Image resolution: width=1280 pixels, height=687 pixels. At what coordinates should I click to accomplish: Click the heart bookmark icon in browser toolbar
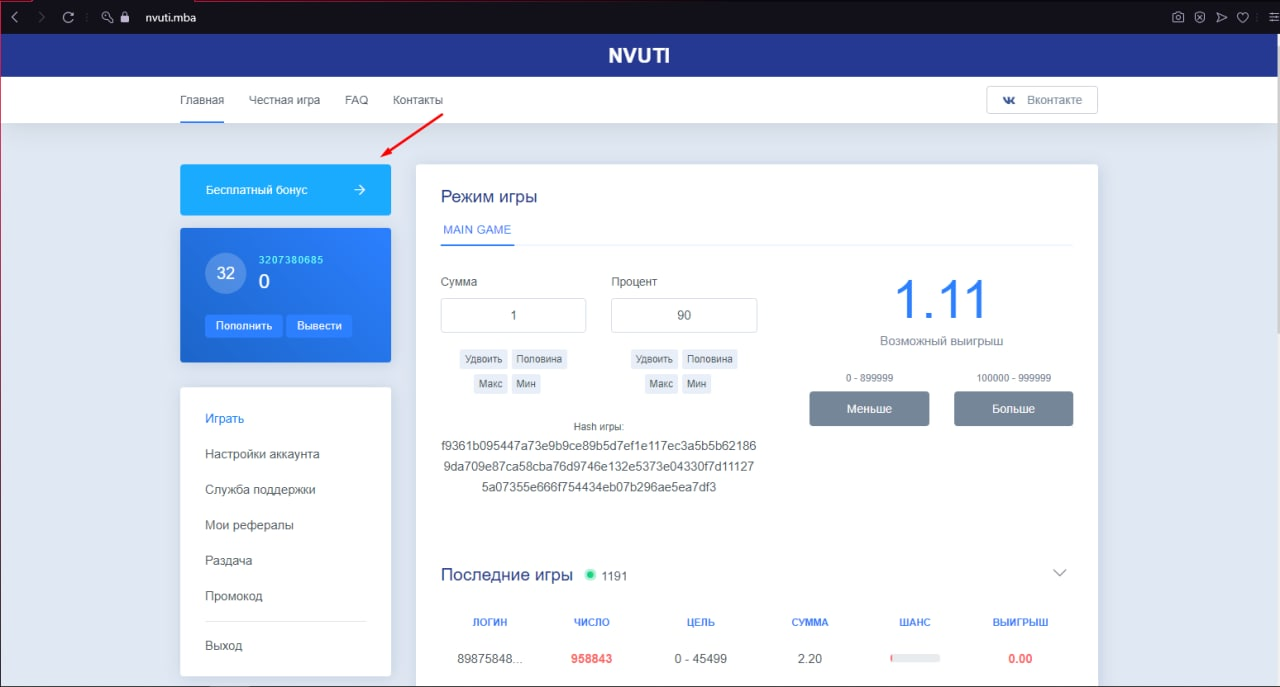(1243, 17)
